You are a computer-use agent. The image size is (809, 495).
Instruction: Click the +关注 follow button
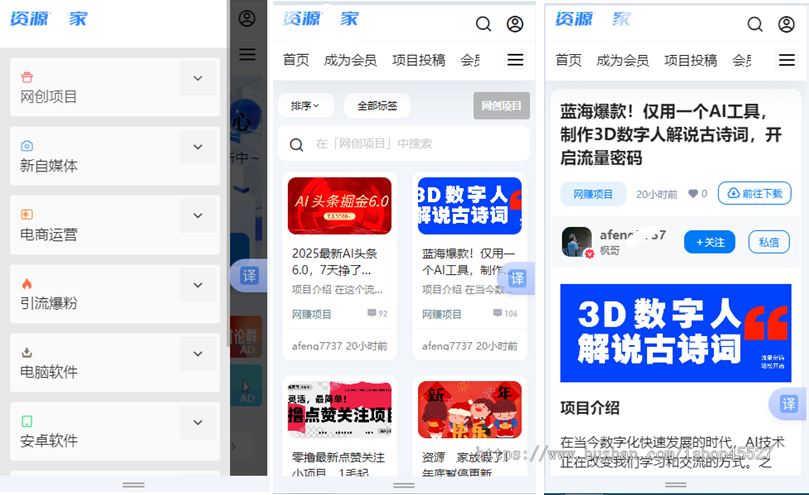[709, 242]
